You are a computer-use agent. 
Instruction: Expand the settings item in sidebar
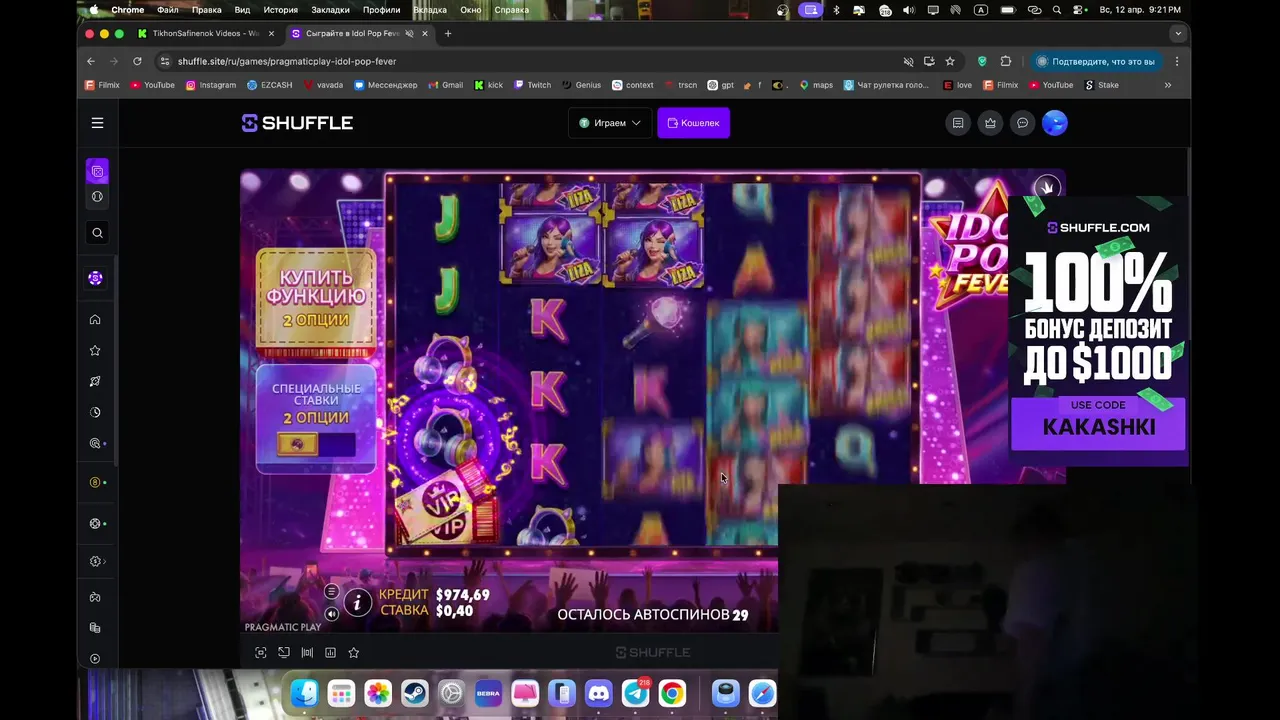[97, 561]
